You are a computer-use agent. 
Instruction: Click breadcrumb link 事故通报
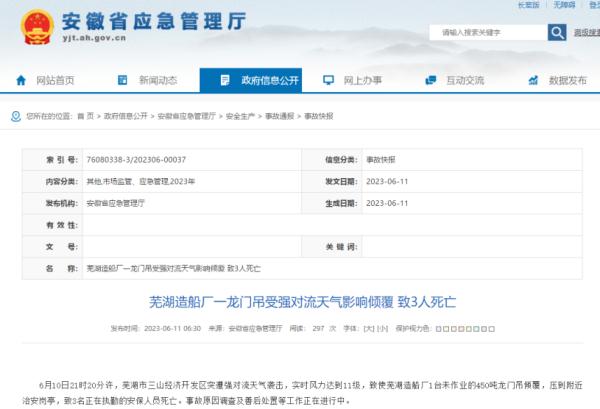280,116
